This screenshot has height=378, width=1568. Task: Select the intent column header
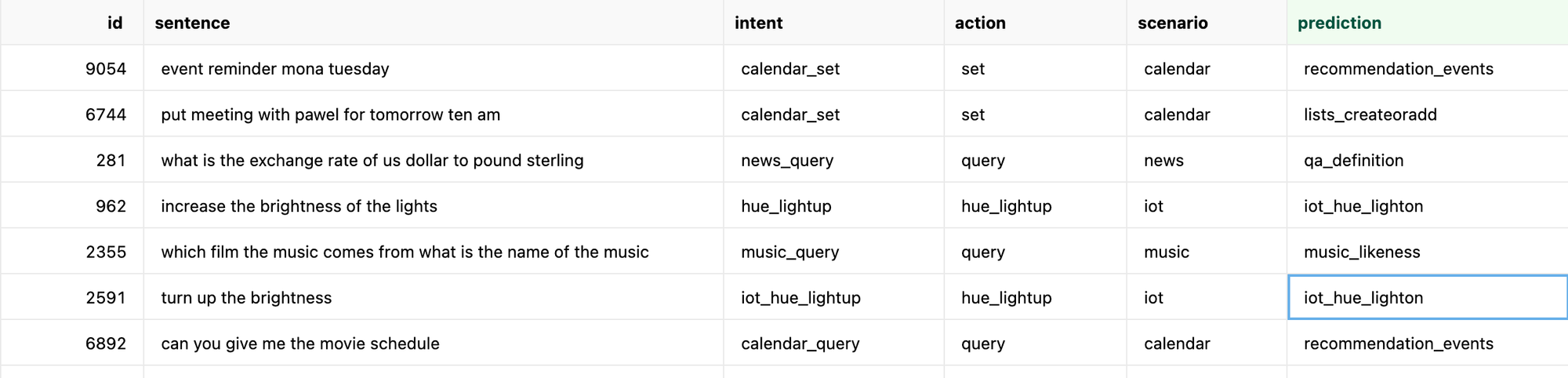click(758, 23)
